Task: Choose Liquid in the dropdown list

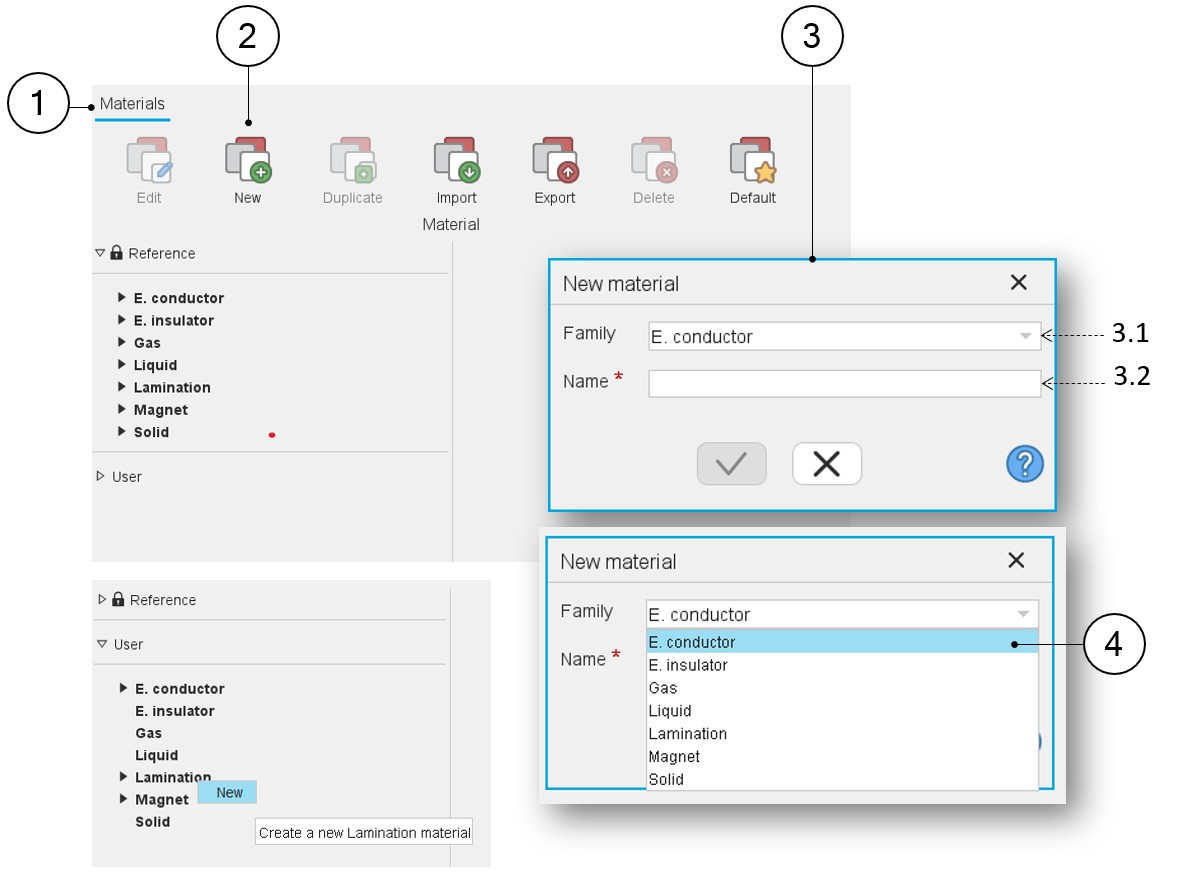Action: coord(842,711)
